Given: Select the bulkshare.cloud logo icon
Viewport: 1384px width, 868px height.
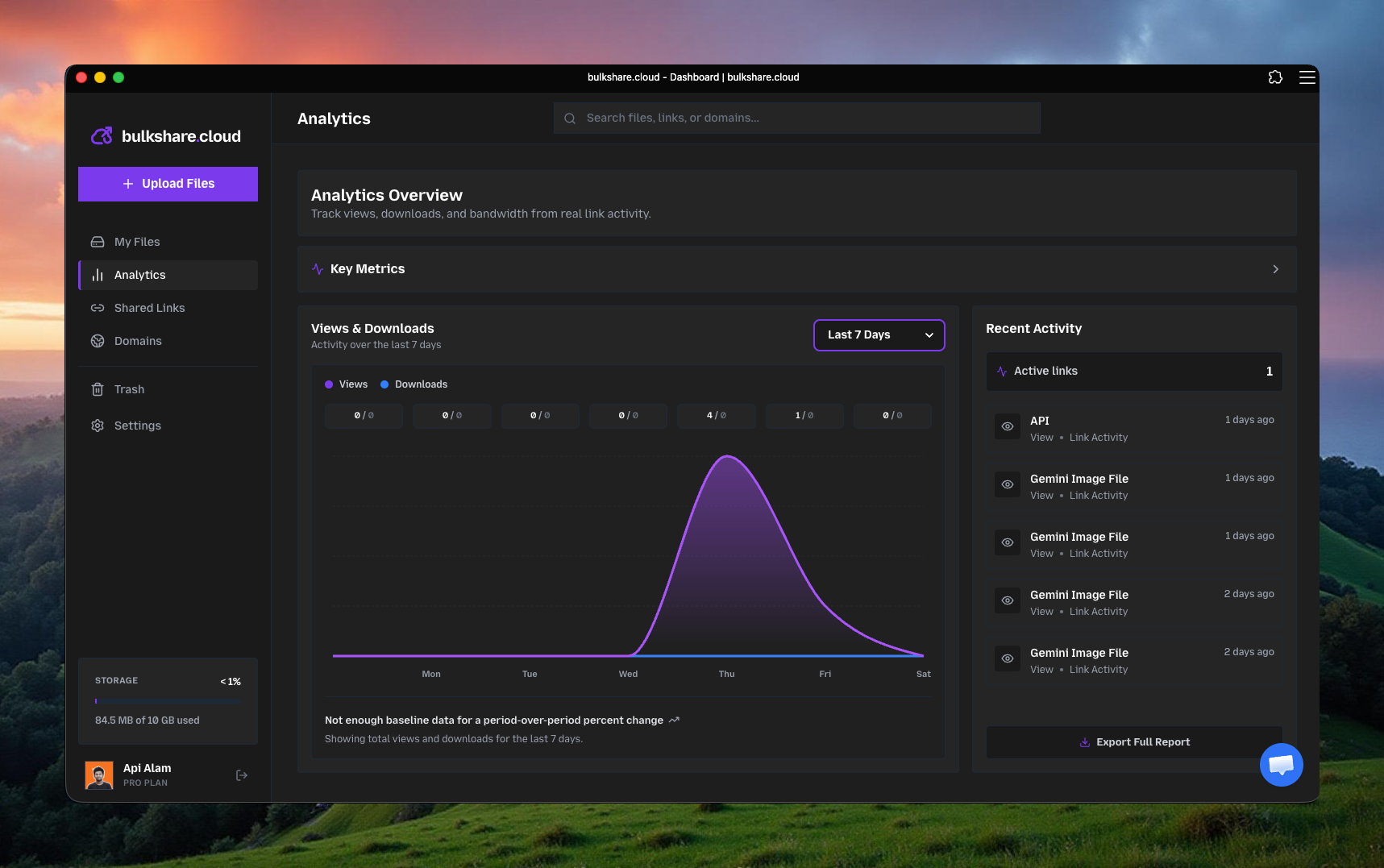Looking at the screenshot, I should click(102, 135).
